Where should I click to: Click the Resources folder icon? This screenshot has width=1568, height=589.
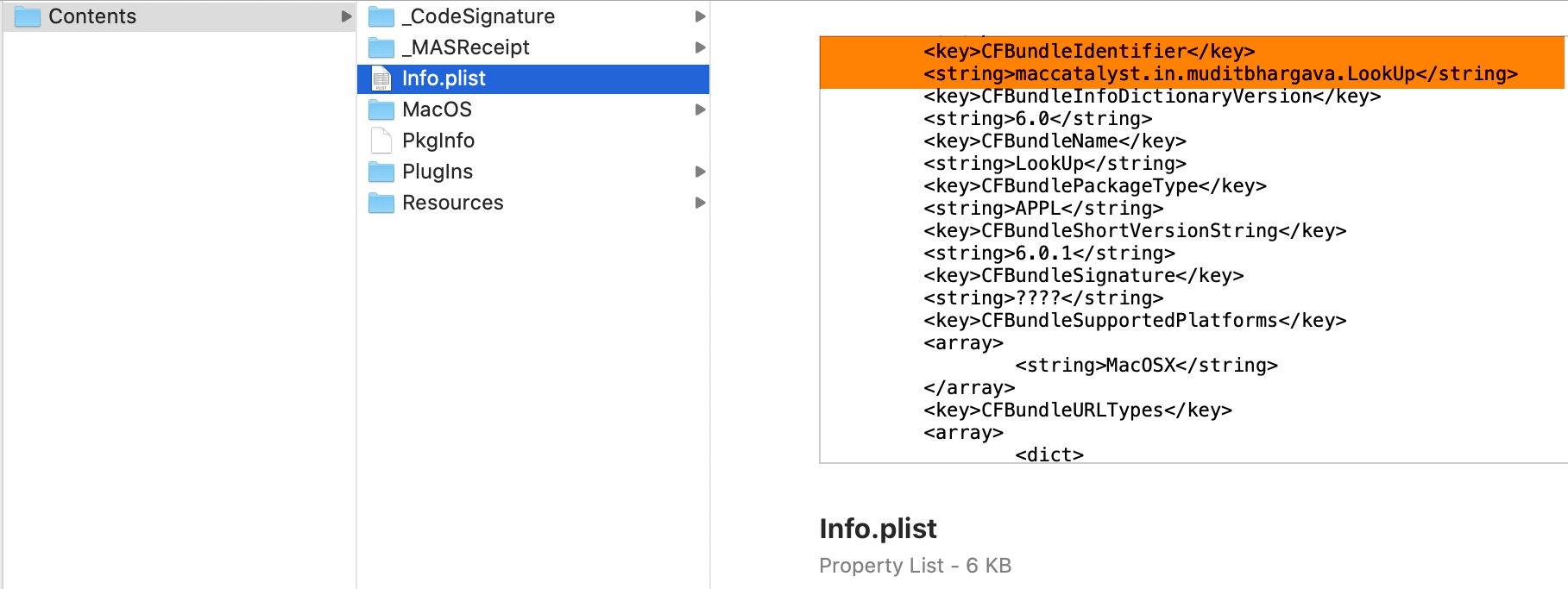click(381, 203)
